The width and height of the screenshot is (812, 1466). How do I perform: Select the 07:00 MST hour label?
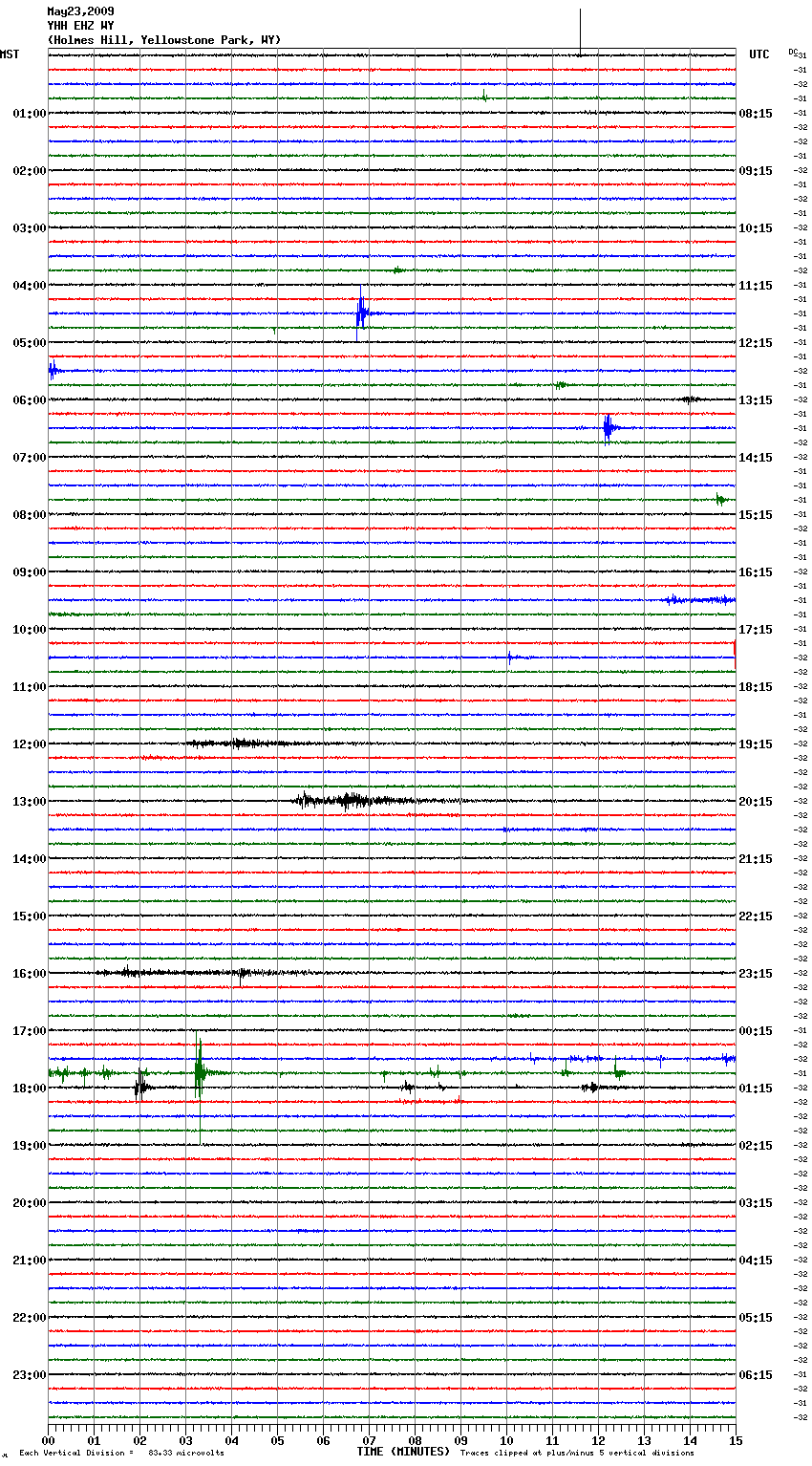coord(29,458)
